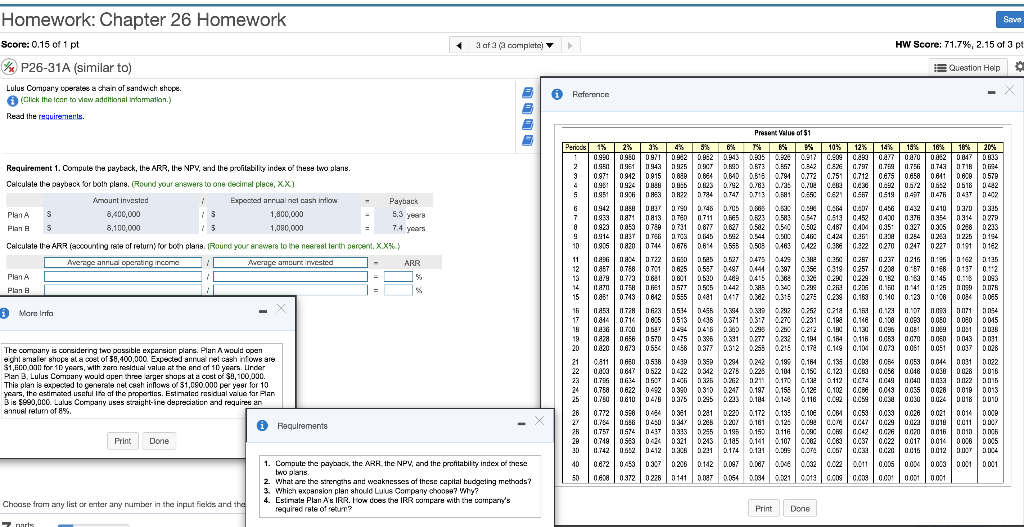Viewport: 1024px width, 527px height.
Task: Click Print in the More Info panel
Action: tap(122, 441)
